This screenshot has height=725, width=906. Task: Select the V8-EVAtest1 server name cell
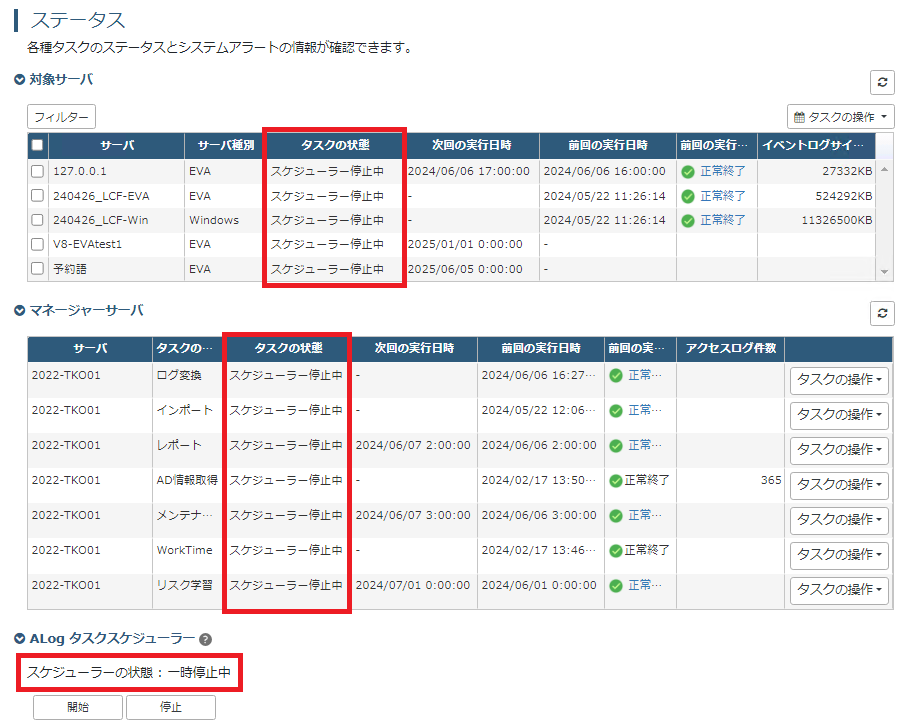coord(117,244)
